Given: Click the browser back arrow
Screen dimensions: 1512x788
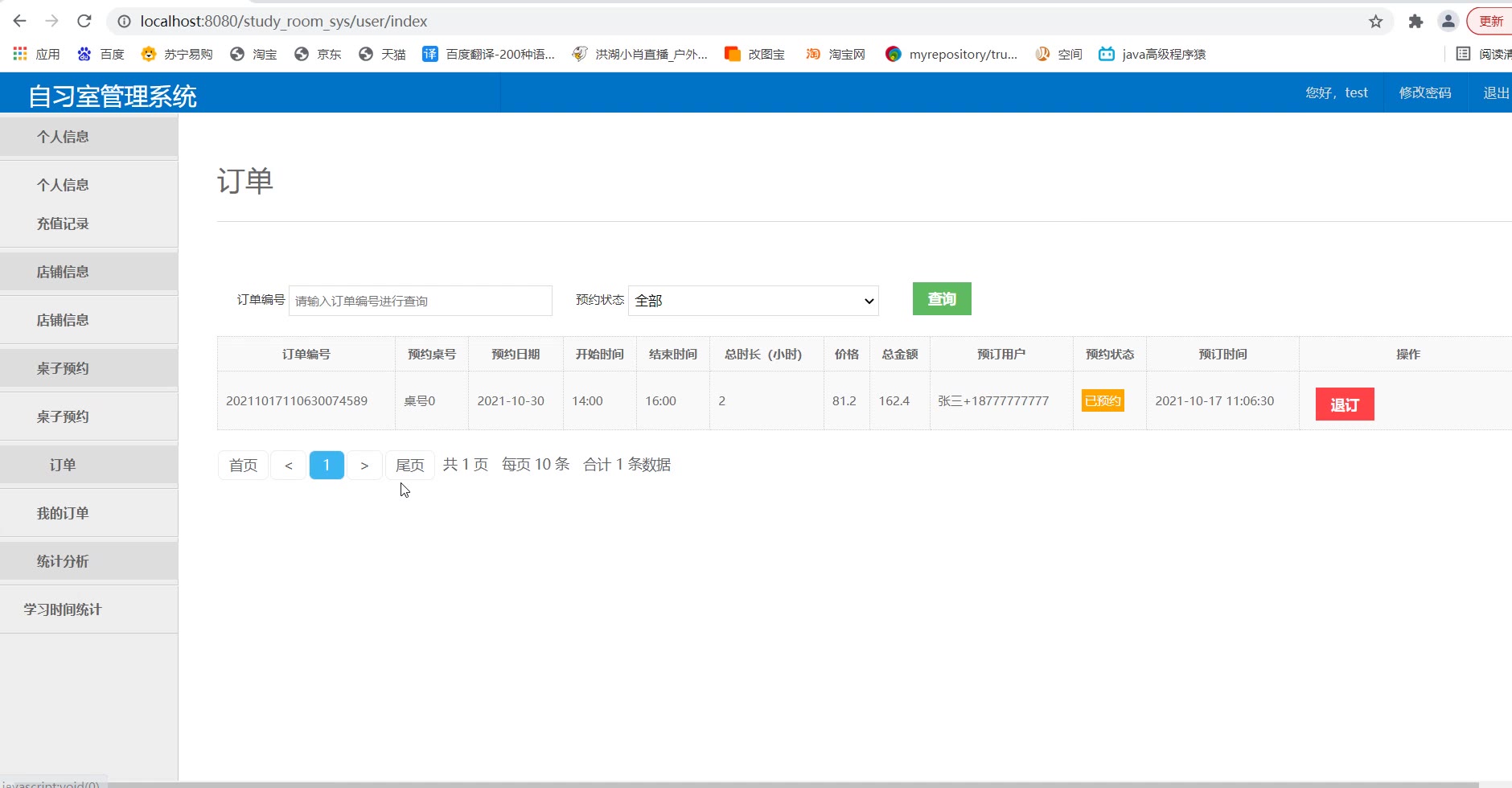Looking at the screenshot, I should [20, 22].
